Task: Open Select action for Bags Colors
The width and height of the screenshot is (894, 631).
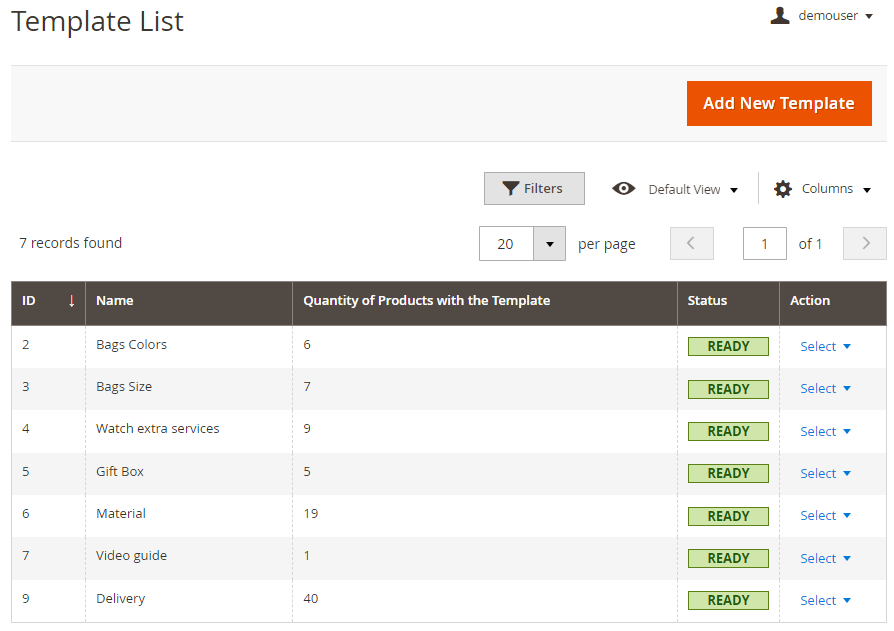Action: (x=825, y=347)
